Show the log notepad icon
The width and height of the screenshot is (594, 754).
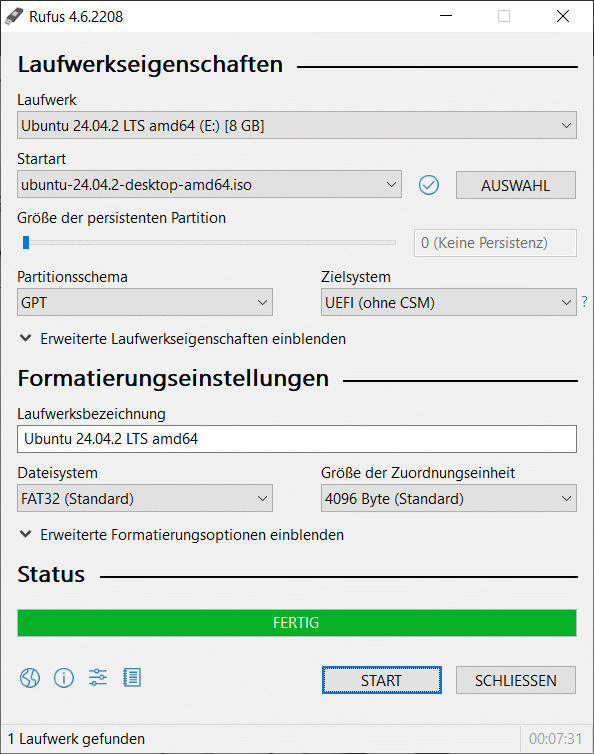pyautogui.click(x=132, y=678)
